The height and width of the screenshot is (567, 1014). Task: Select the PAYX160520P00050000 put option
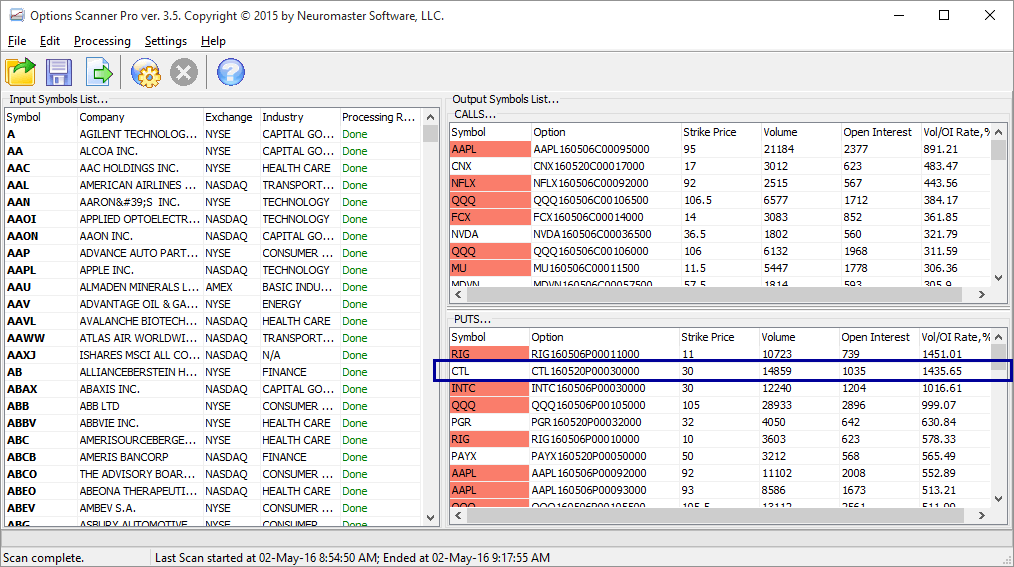588,456
